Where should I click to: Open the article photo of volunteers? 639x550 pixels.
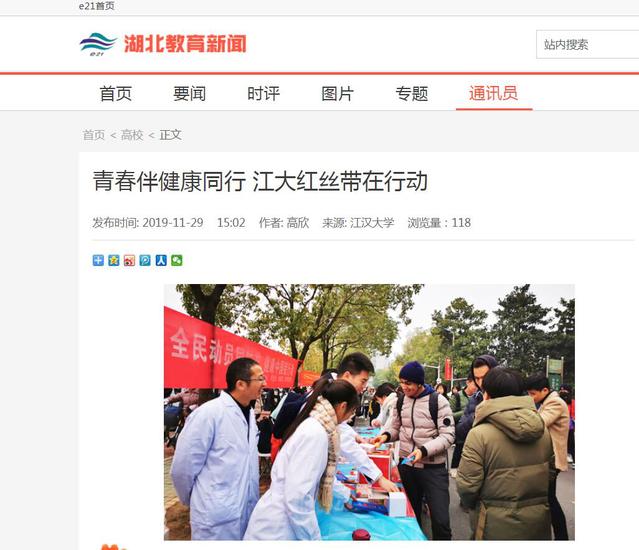[x=369, y=412]
